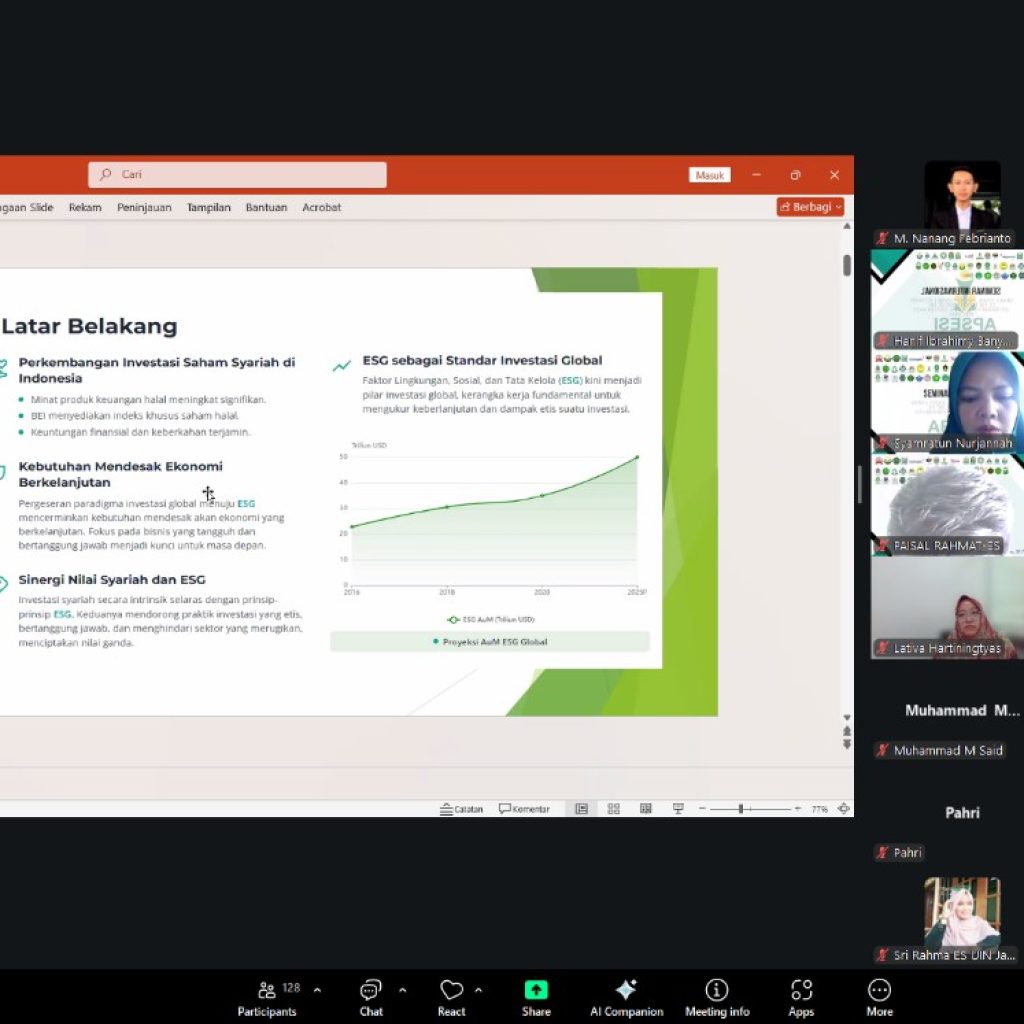The image size is (1024, 1024).
Task: Toggle the Catatan notes pane
Action: (462, 809)
